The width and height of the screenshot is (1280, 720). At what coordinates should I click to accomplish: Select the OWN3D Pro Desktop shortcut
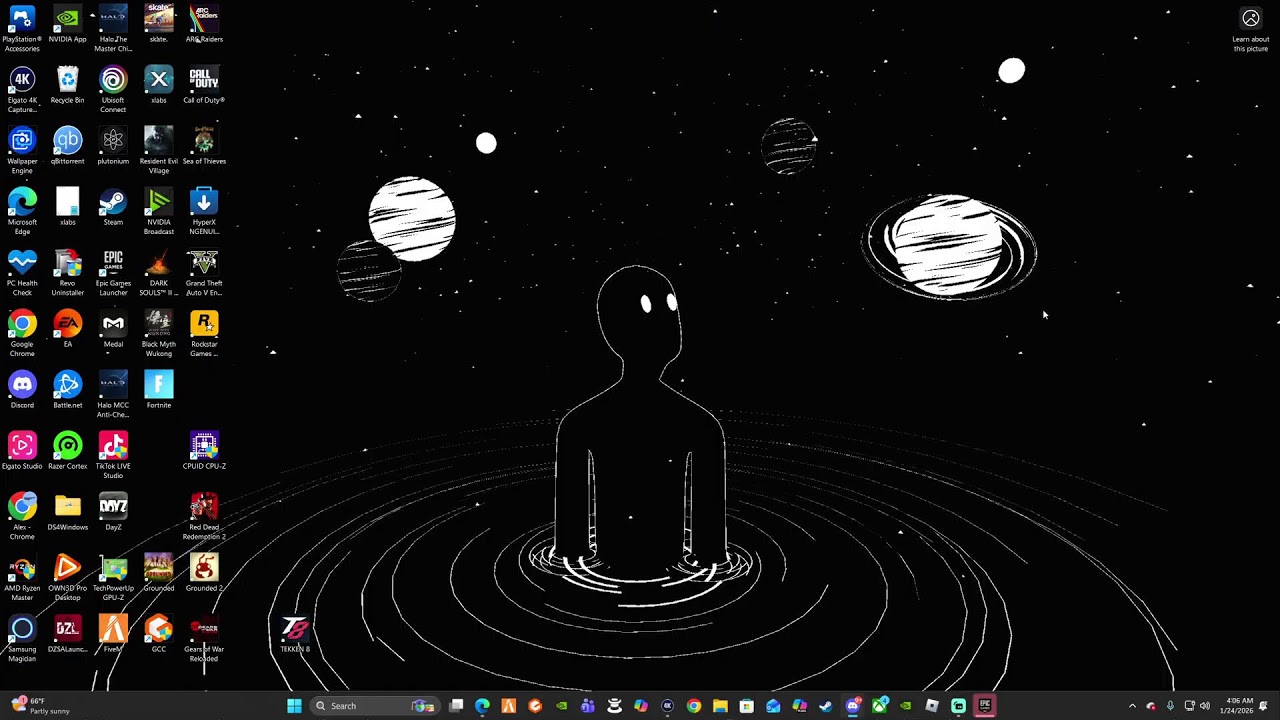pos(67,578)
